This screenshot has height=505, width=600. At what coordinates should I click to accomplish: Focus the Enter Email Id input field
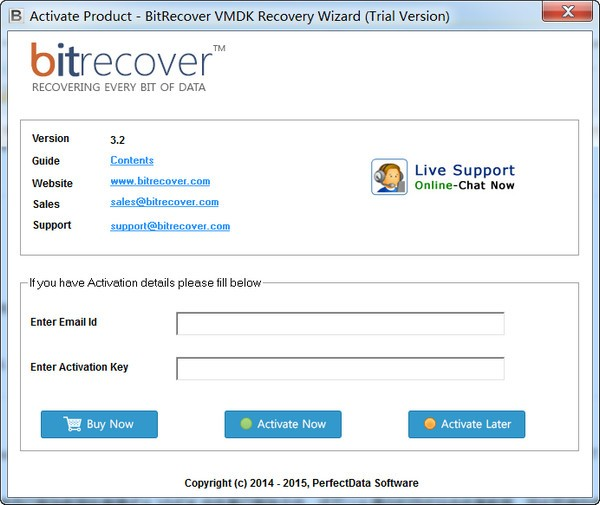[340, 324]
